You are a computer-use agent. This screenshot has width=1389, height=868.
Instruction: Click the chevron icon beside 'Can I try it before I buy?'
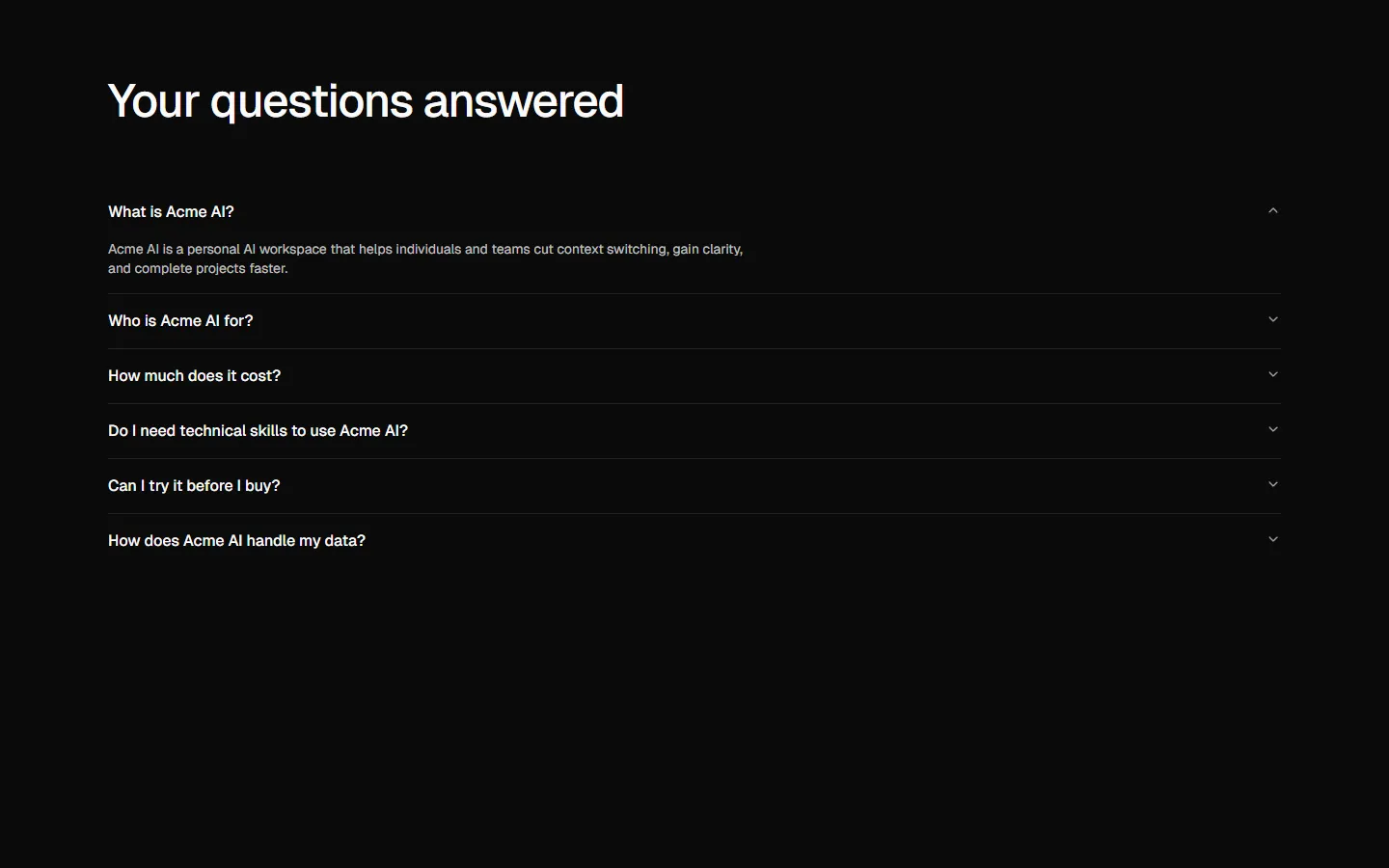click(1272, 483)
